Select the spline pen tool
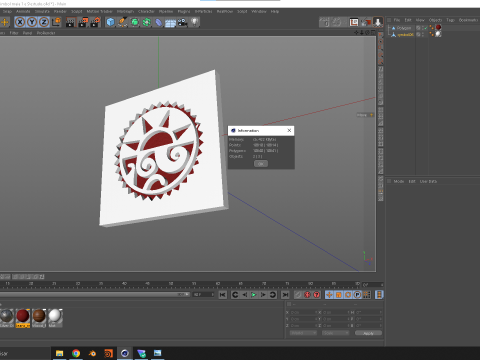 pyautogui.click(x=122, y=22)
